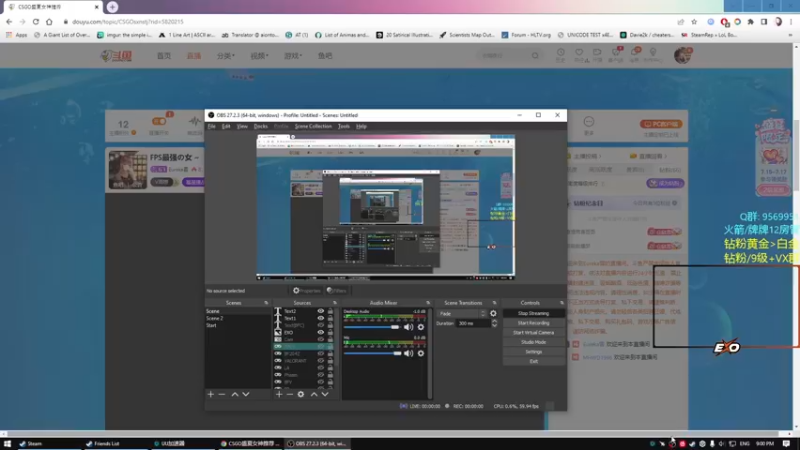Open the Douyu 游戏 dropdown in the top navigation
This screenshot has width=800, height=450.
(293, 56)
